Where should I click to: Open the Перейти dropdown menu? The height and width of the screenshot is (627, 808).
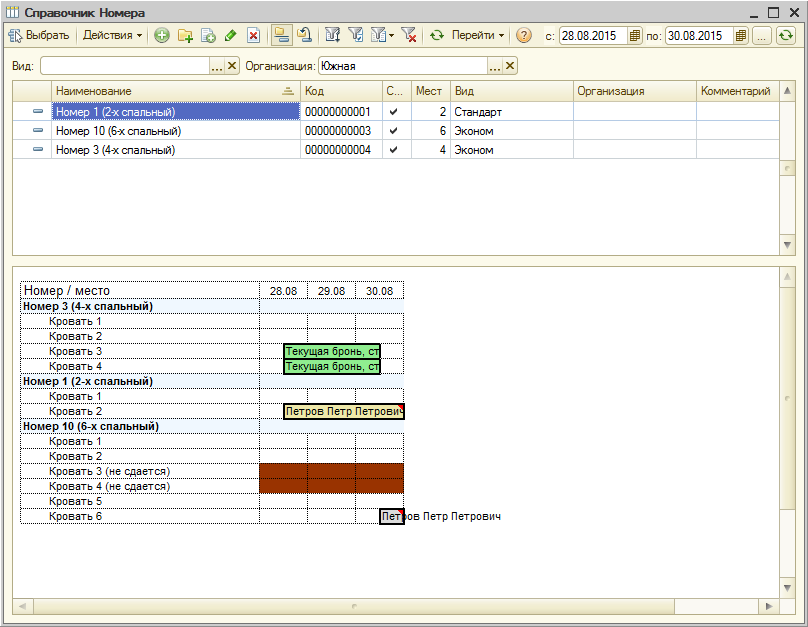coord(478,35)
